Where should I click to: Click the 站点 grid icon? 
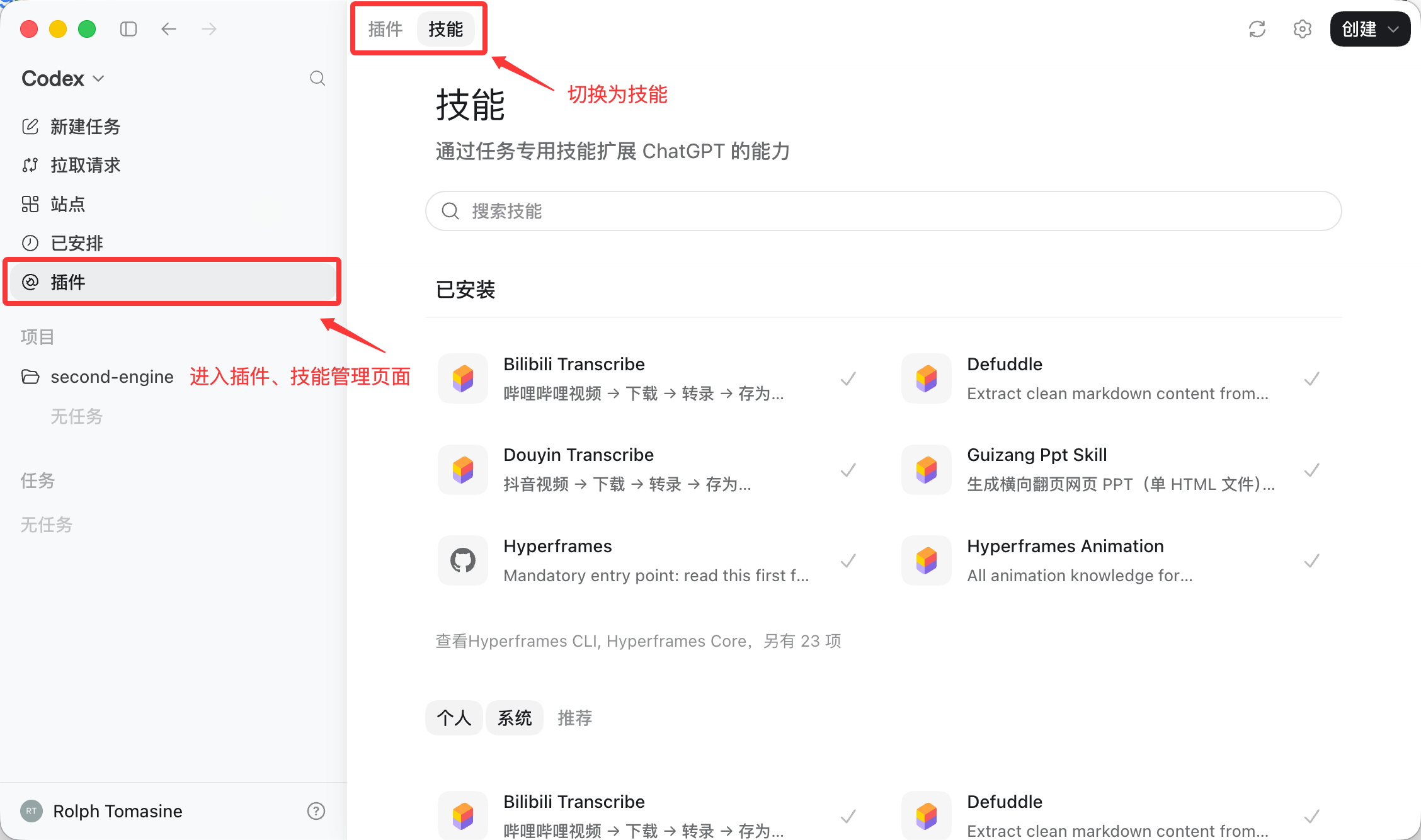[x=30, y=204]
